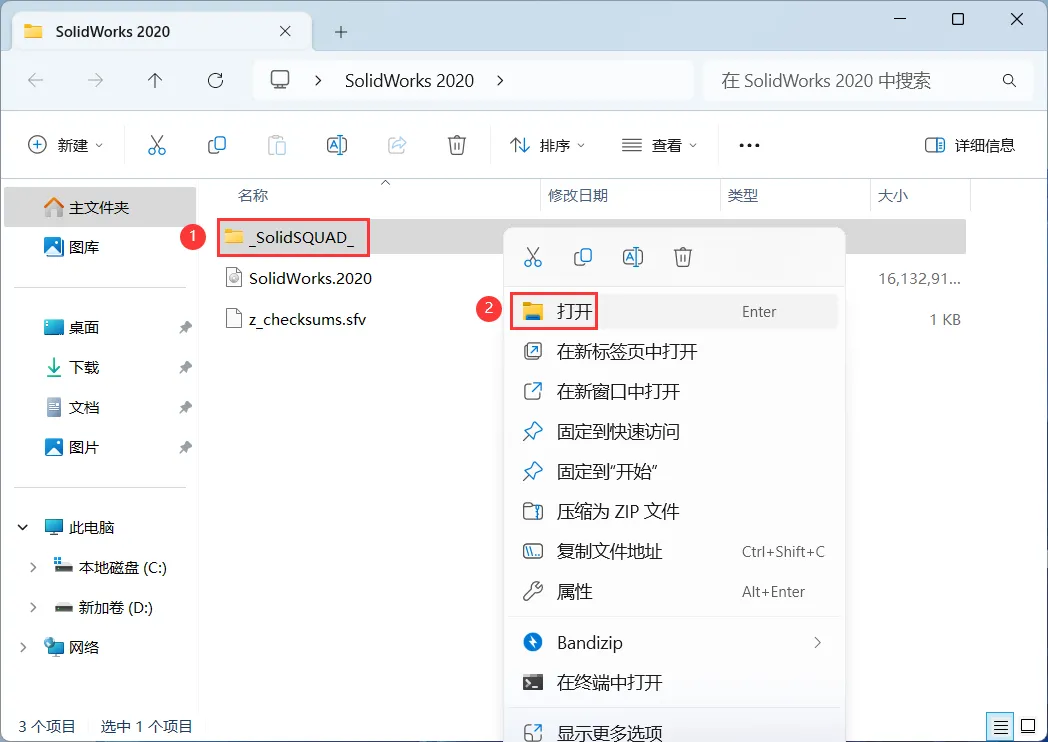Viewport: 1048px width, 742px height.
Task: Choose 复制文件地址
Action: click(x=674, y=552)
